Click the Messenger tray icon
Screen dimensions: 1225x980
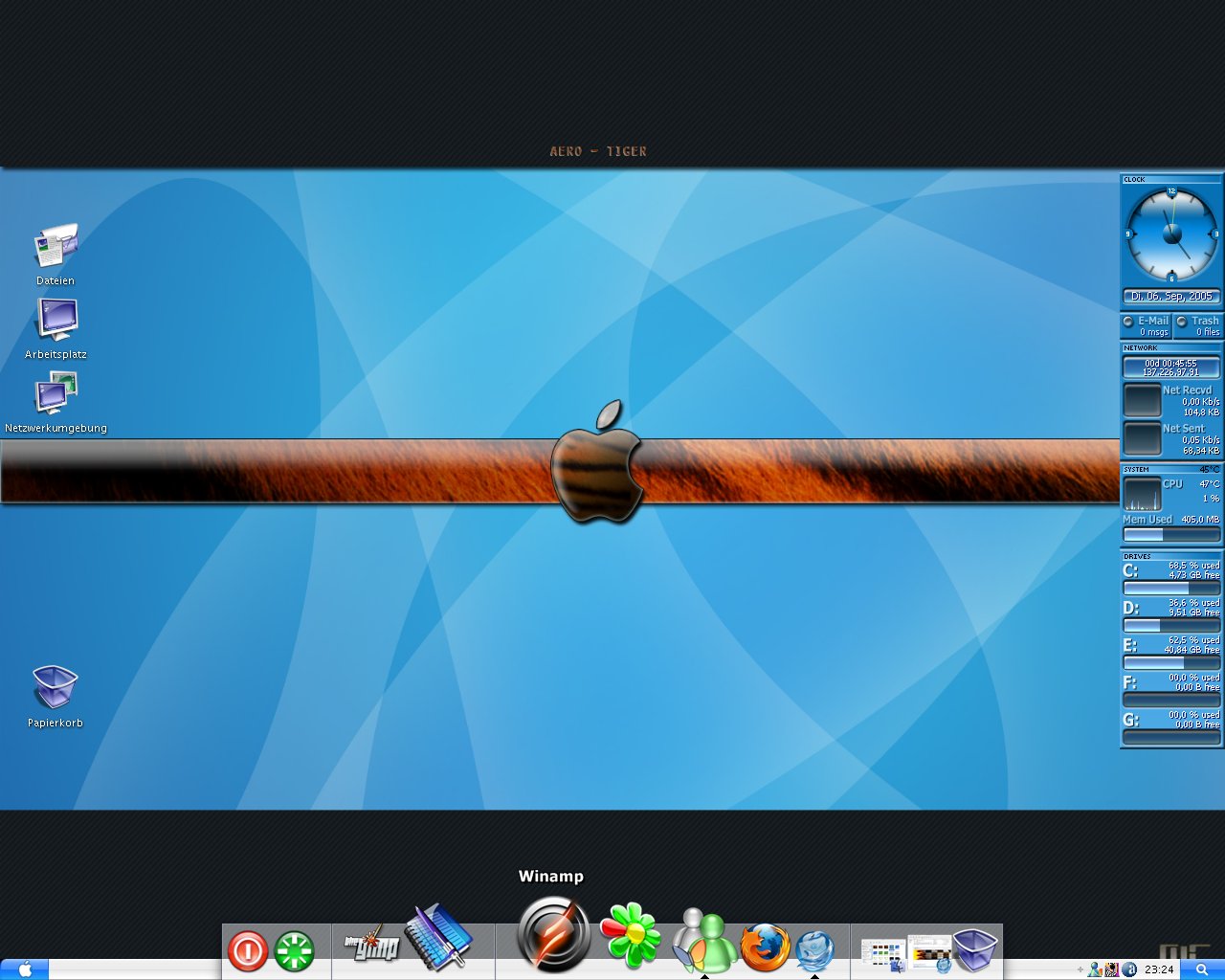pyautogui.click(x=1094, y=969)
